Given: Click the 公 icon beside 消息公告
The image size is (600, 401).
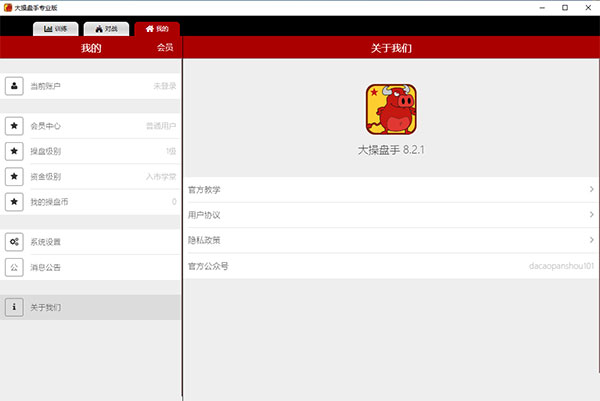Looking at the screenshot, I should point(14,267).
